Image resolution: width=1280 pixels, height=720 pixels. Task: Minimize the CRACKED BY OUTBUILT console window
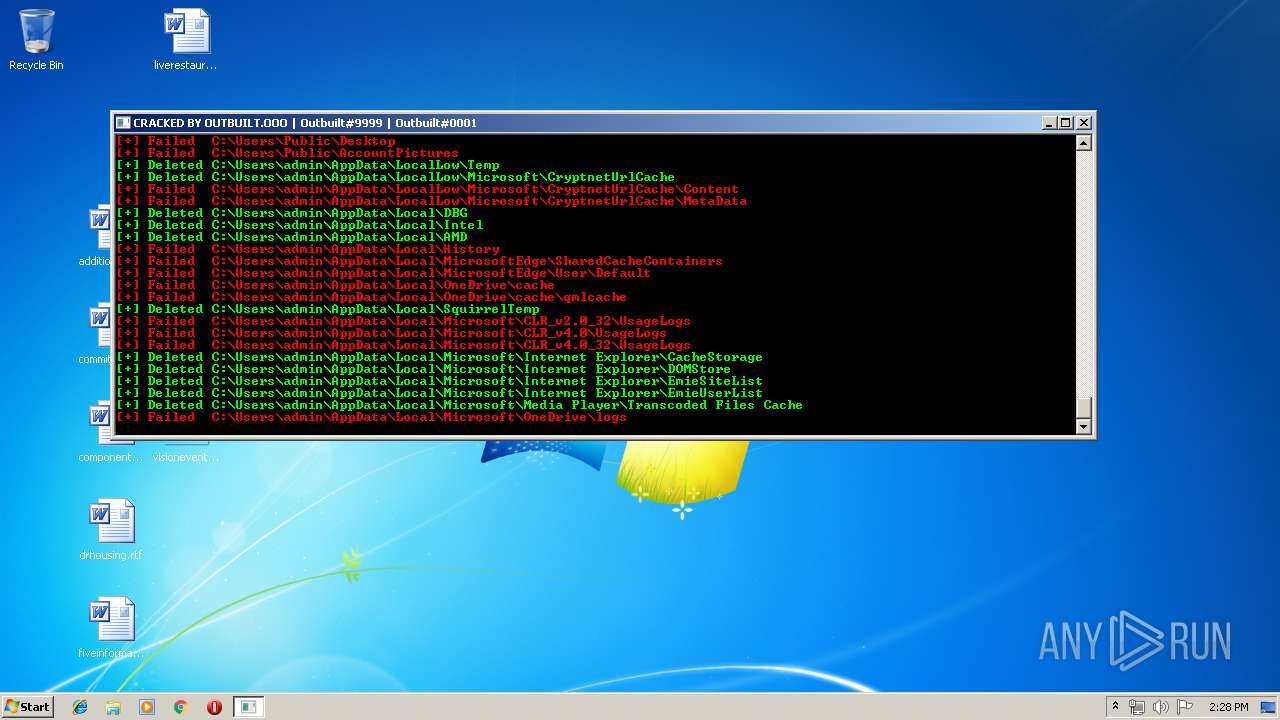tap(1049, 123)
